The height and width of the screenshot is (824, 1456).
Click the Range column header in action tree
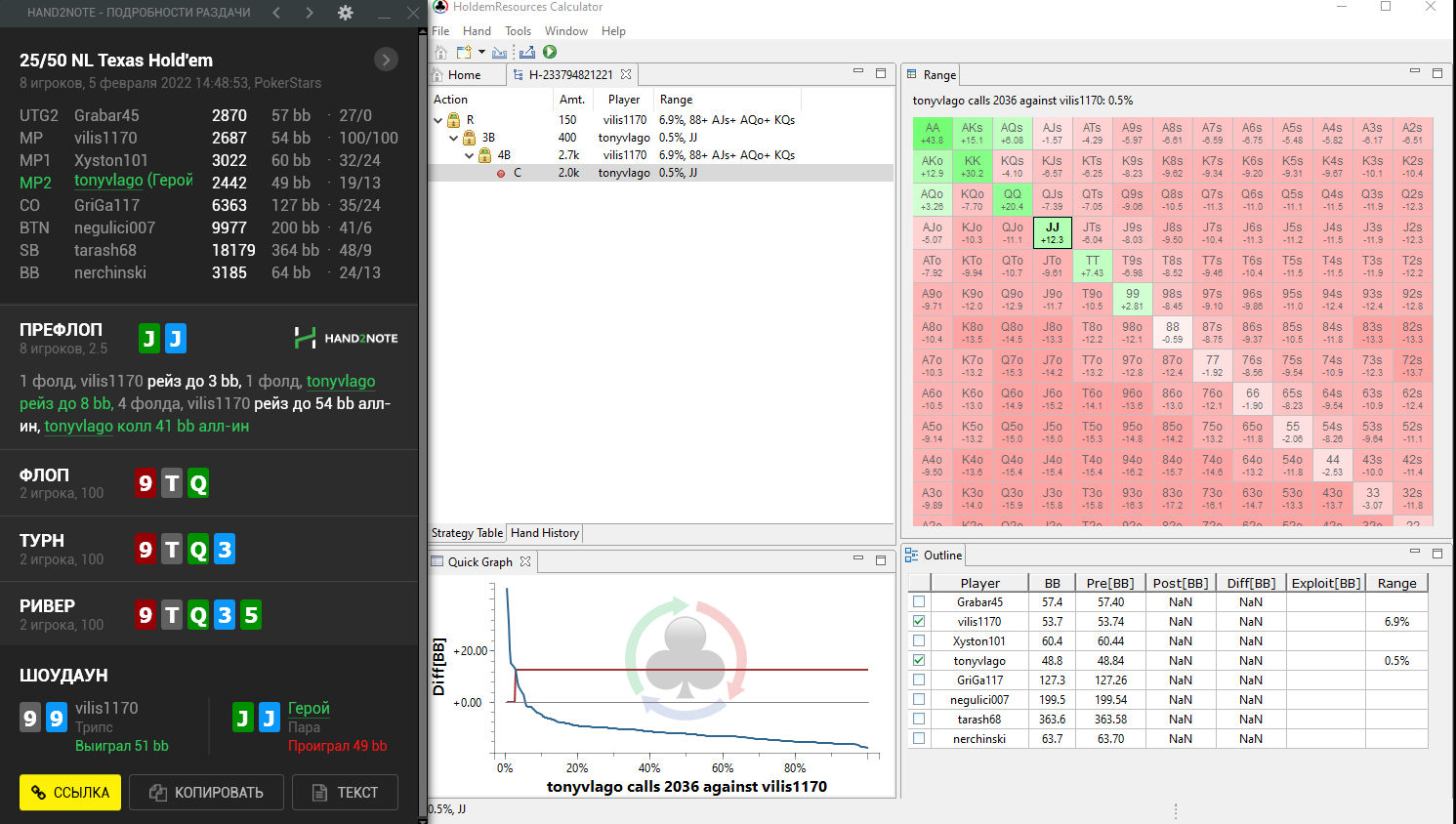pos(676,100)
